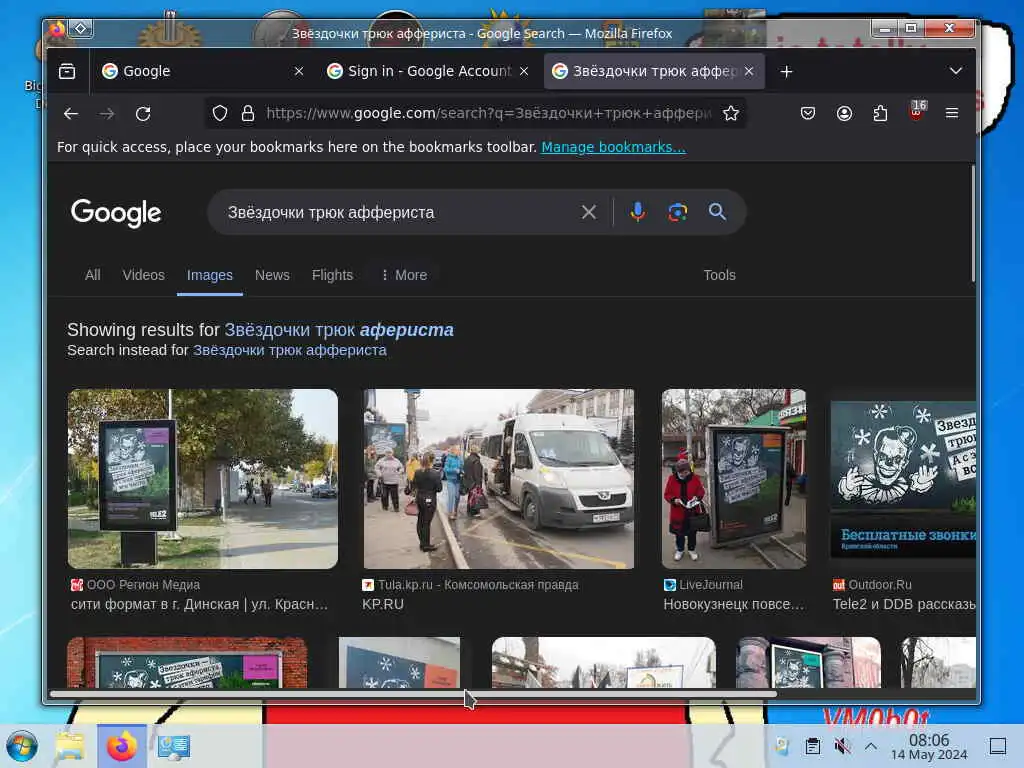Click the uBlock extension icon showing 16

(917, 111)
